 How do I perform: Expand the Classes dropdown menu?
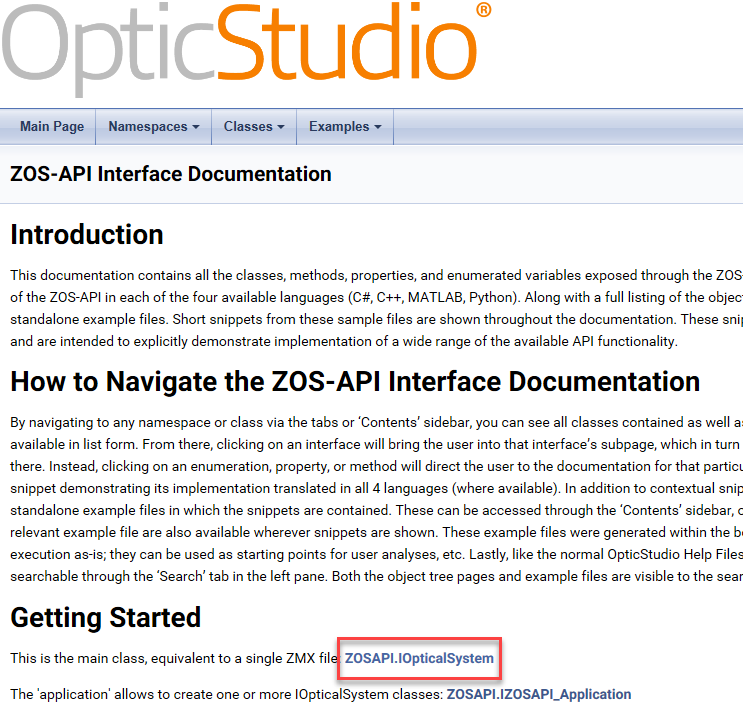click(x=254, y=127)
